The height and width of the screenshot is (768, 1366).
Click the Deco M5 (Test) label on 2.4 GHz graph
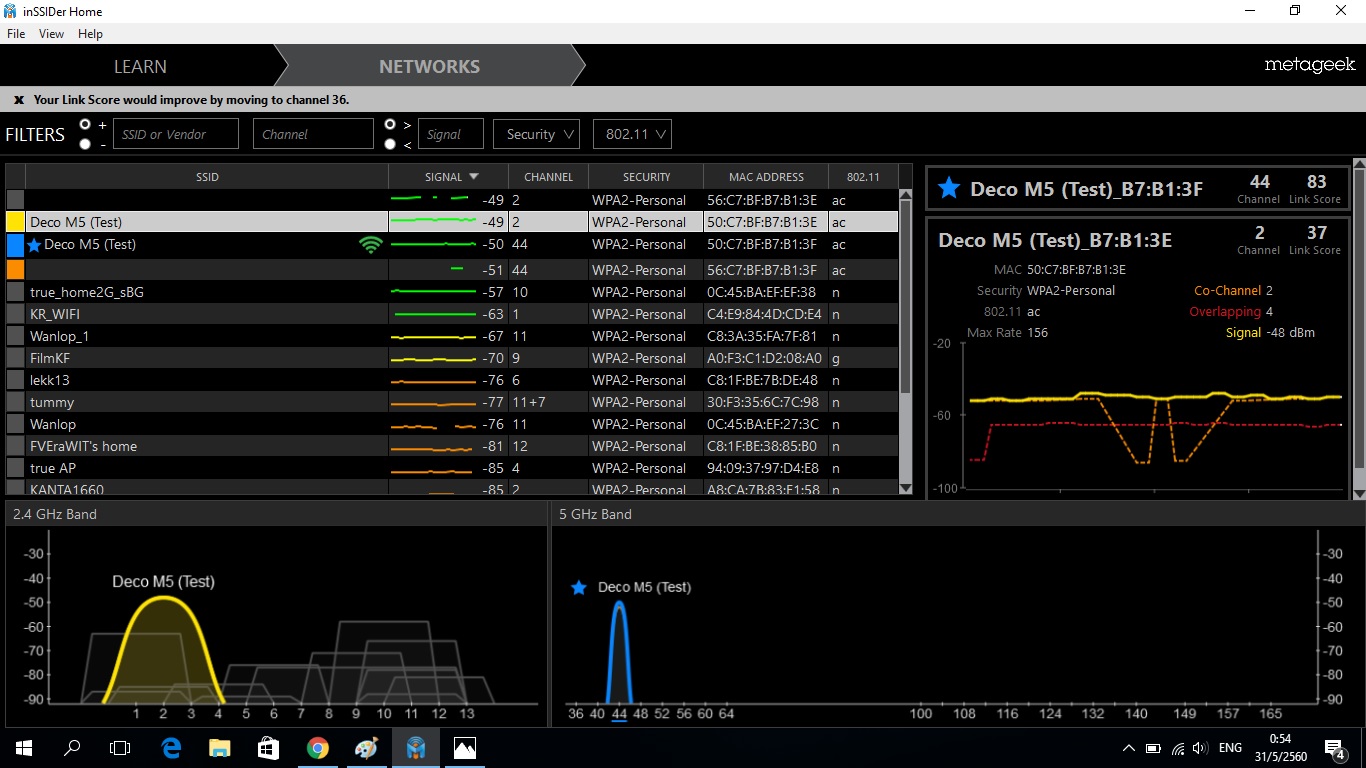[x=163, y=581]
